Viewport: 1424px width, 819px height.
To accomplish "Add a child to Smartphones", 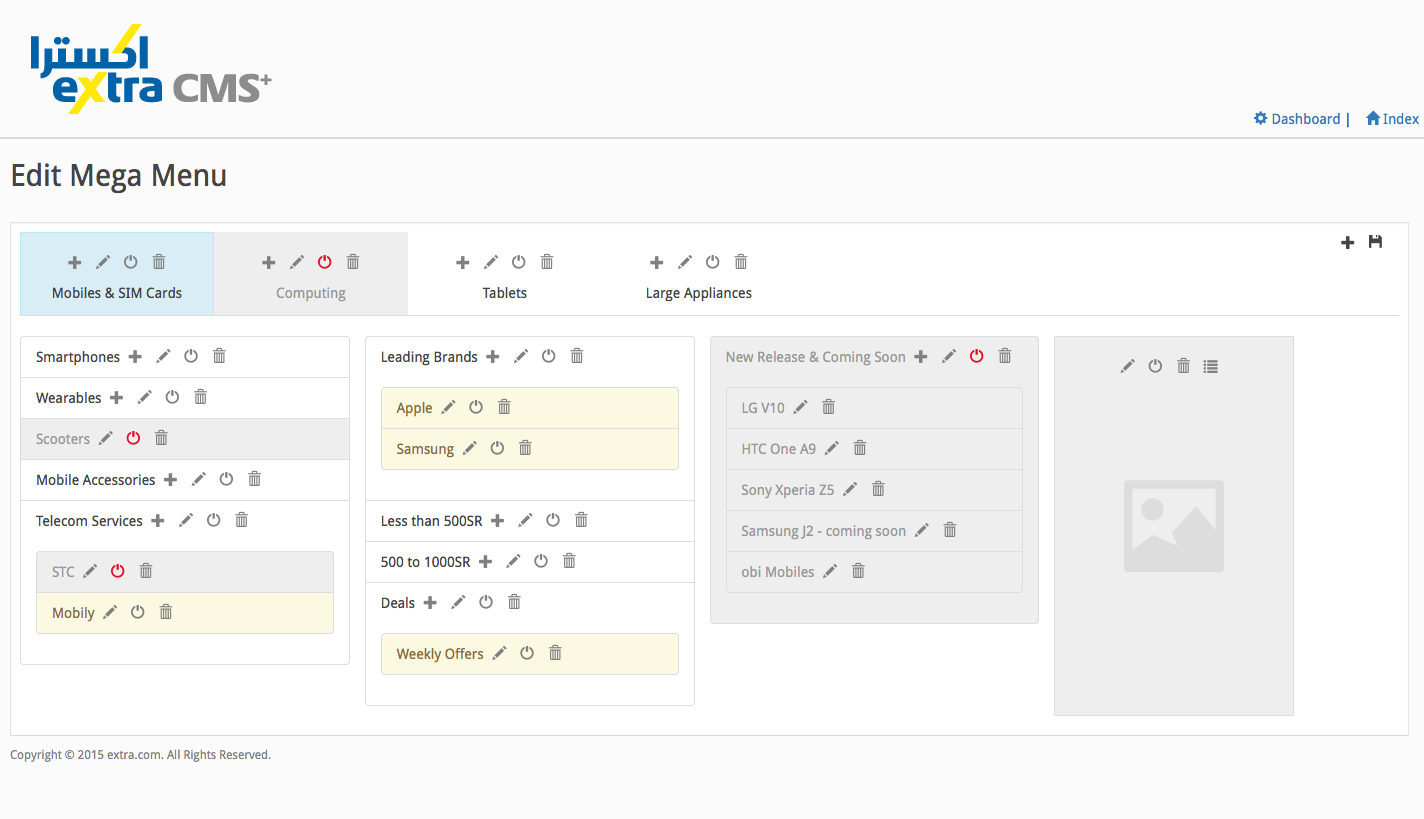I will point(136,356).
